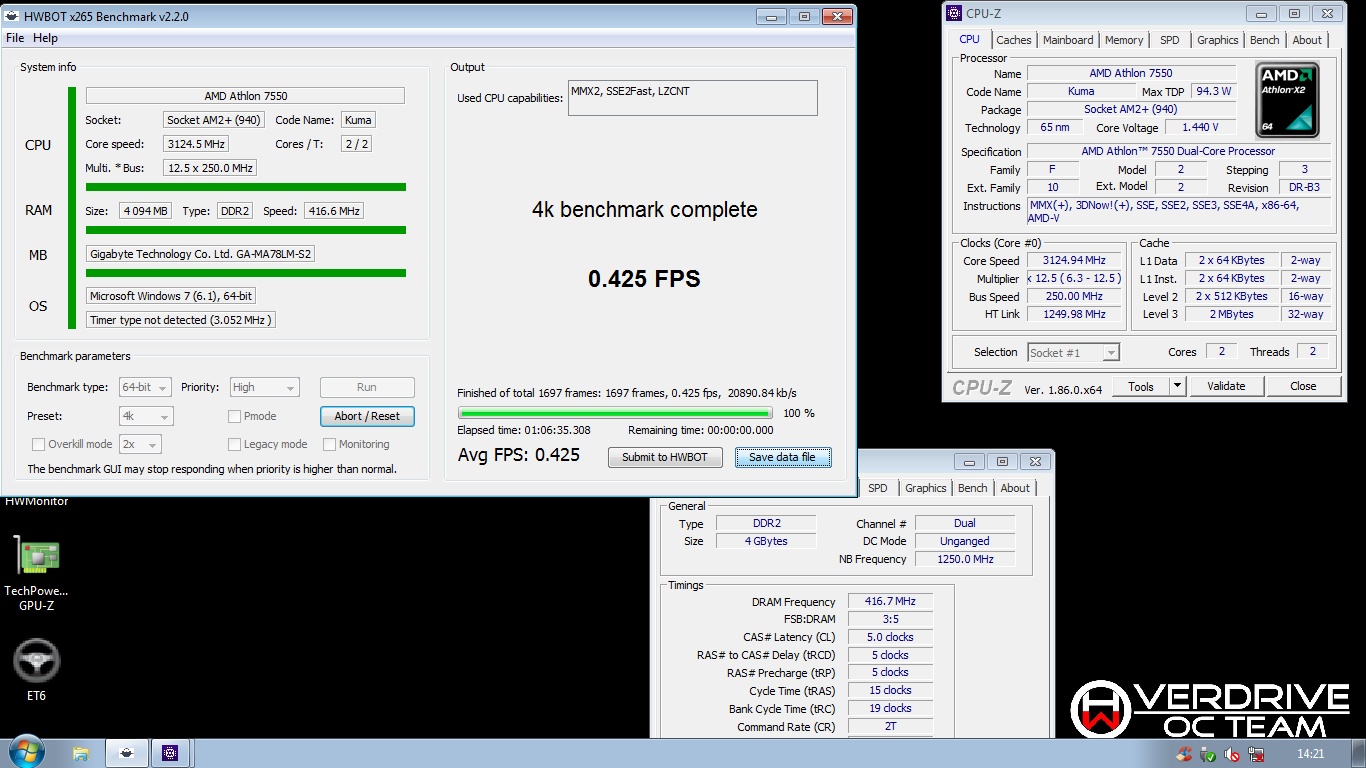Image resolution: width=1366 pixels, height=768 pixels.
Task: Click the Core Voltage 1.440 V value
Action: tap(1200, 128)
